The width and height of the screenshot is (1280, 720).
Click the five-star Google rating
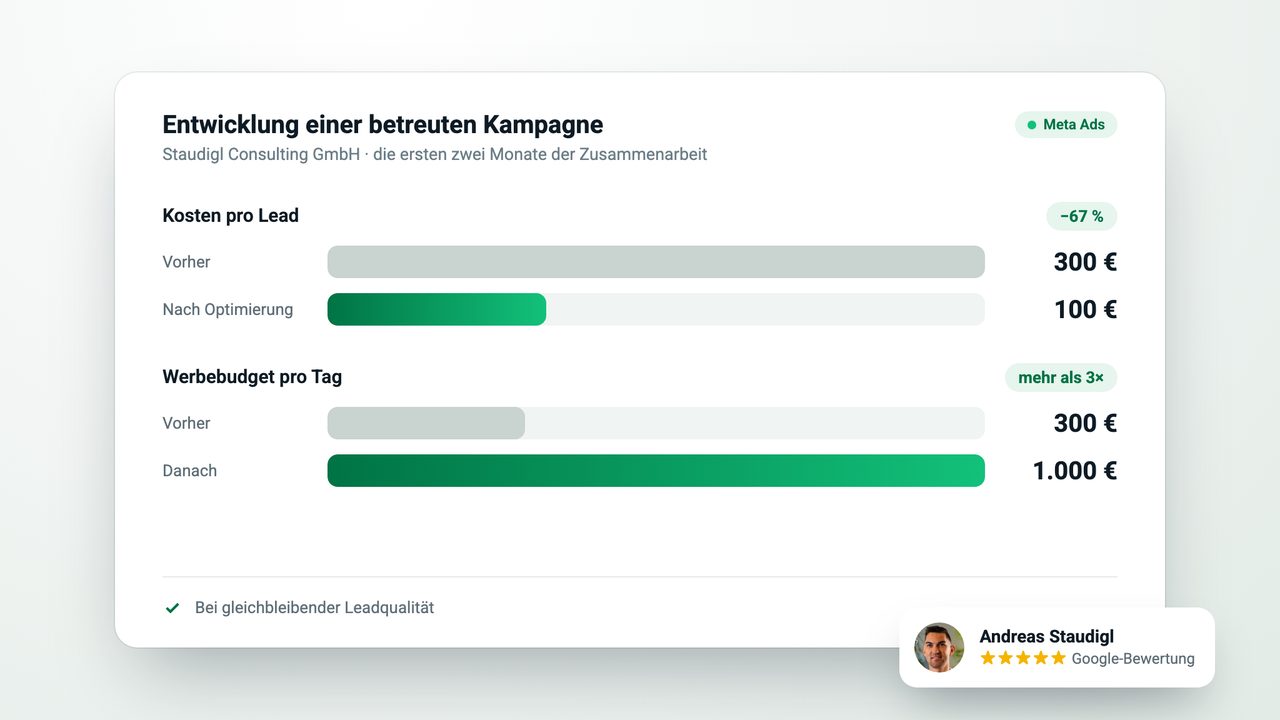click(x=1023, y=658)
